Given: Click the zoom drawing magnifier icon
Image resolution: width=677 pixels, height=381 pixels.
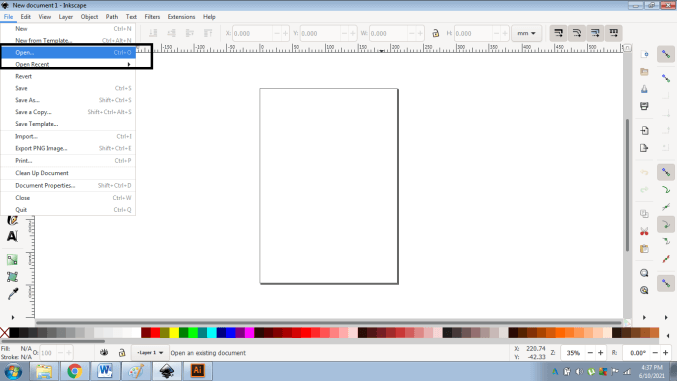Looking at the screenshot, I should click(x=644, y=290).
